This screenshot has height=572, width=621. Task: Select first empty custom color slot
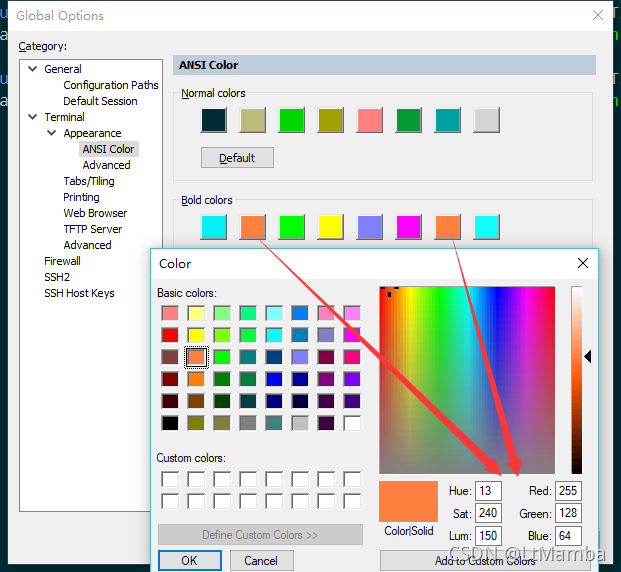pyautogui.click(x=170, y=479)
